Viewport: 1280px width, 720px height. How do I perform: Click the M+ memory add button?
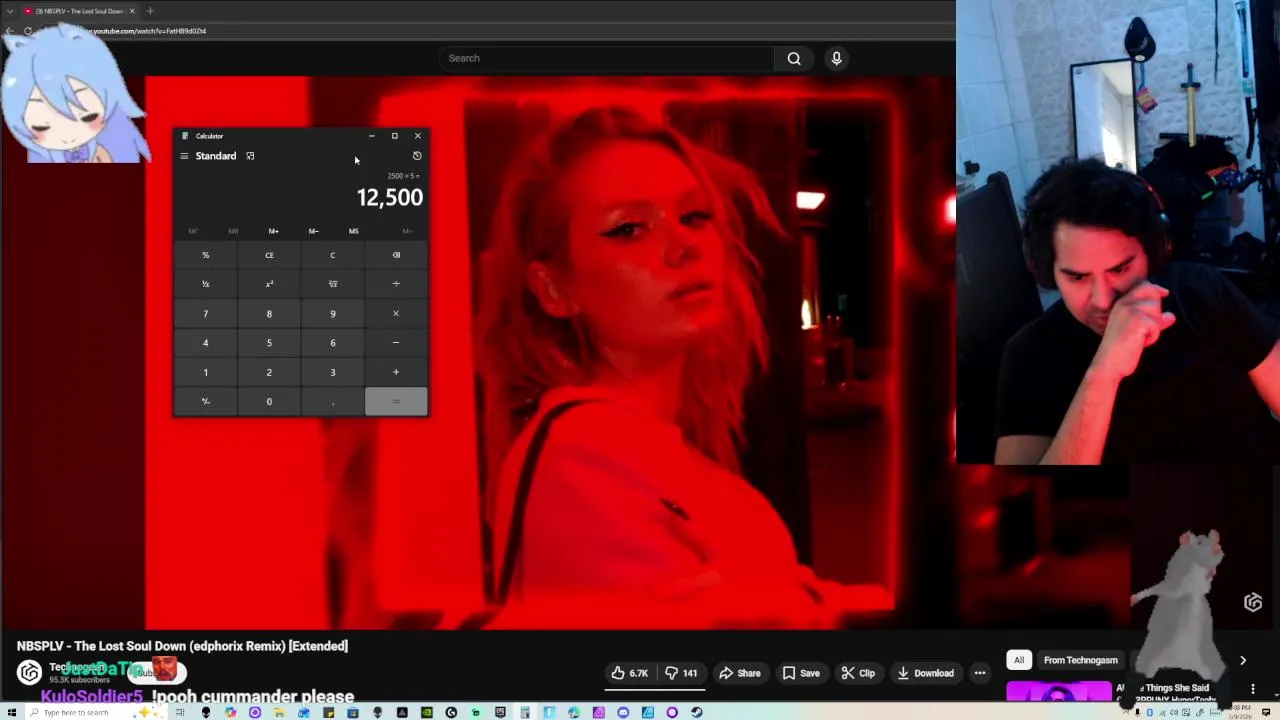point(273,231)
